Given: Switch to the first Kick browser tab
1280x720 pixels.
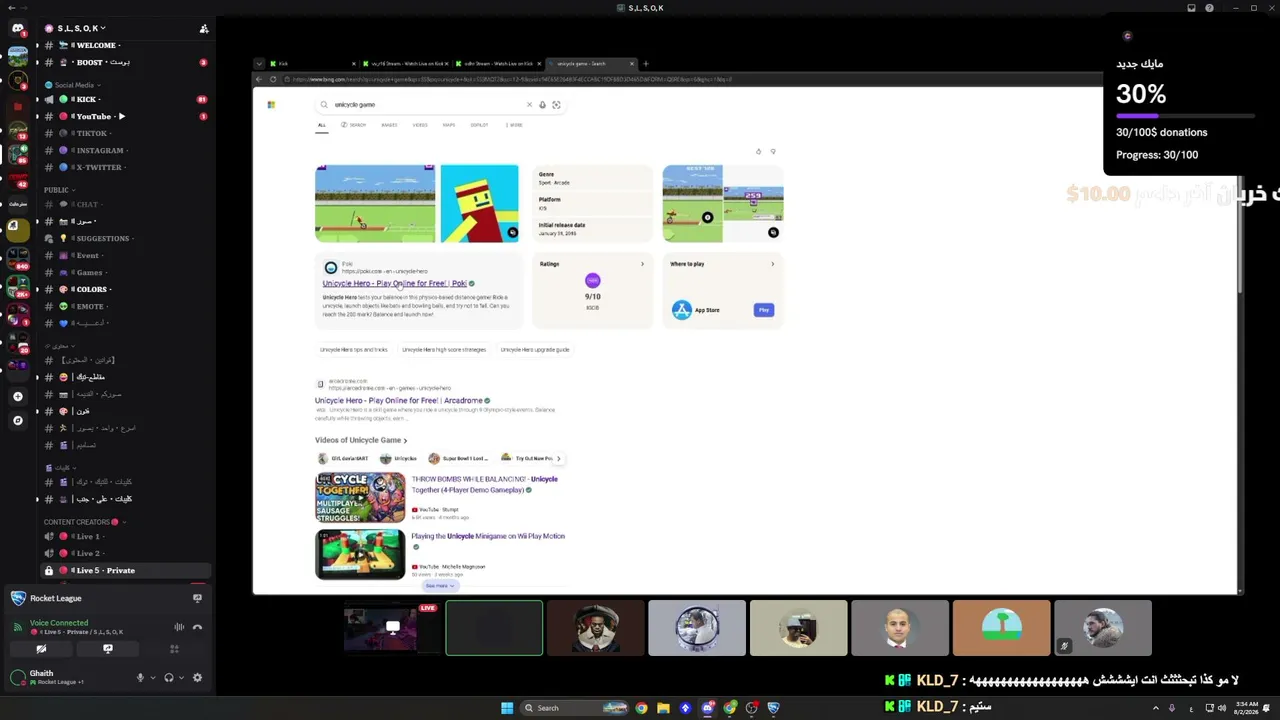Looking at the screenshot, I should [x=310, y=64].
